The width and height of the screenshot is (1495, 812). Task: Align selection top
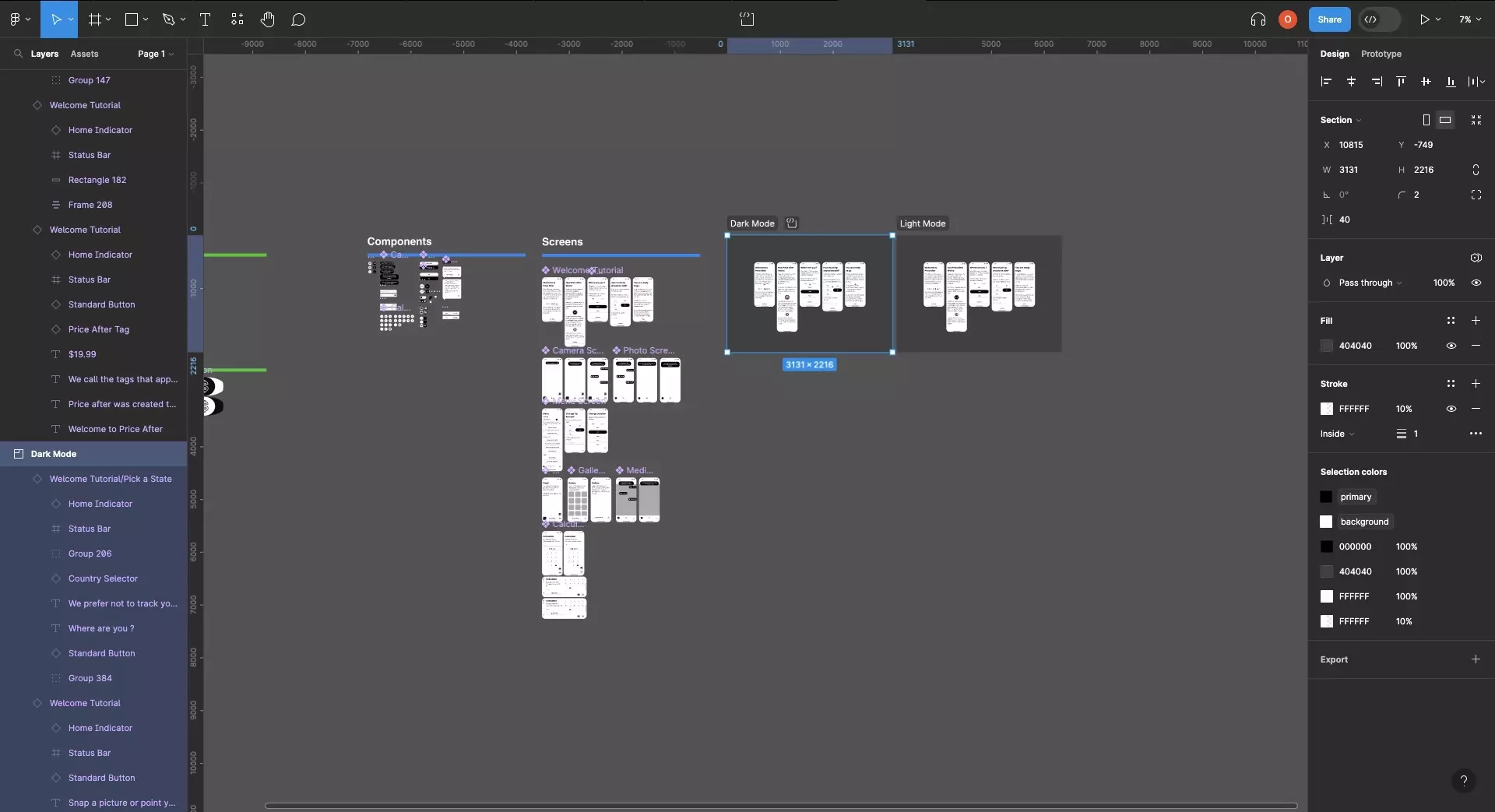coord(1401,81)
